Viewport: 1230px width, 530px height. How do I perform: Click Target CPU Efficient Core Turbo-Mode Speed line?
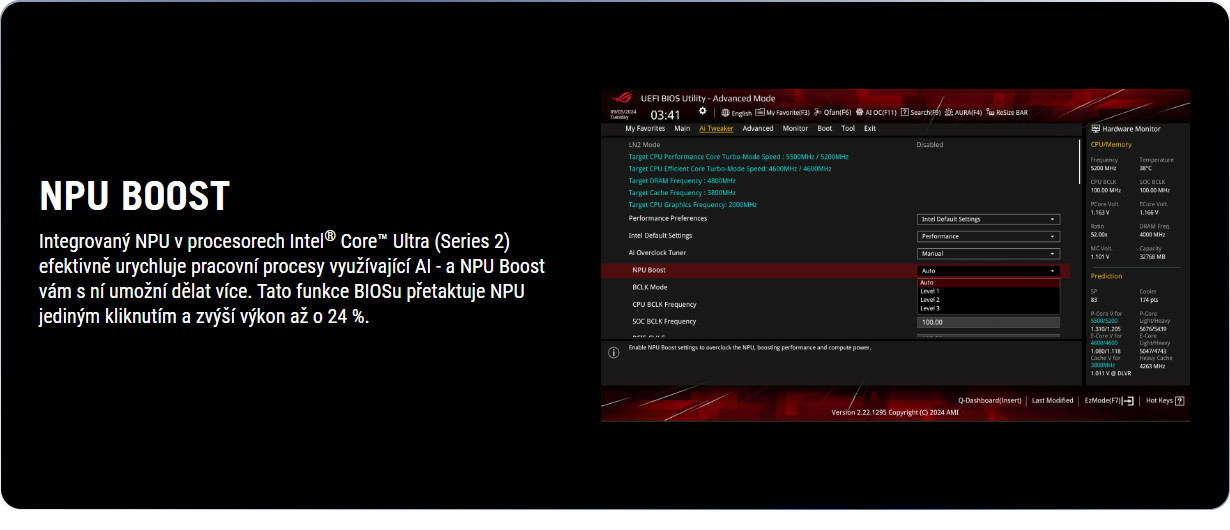tap(730, 169)
